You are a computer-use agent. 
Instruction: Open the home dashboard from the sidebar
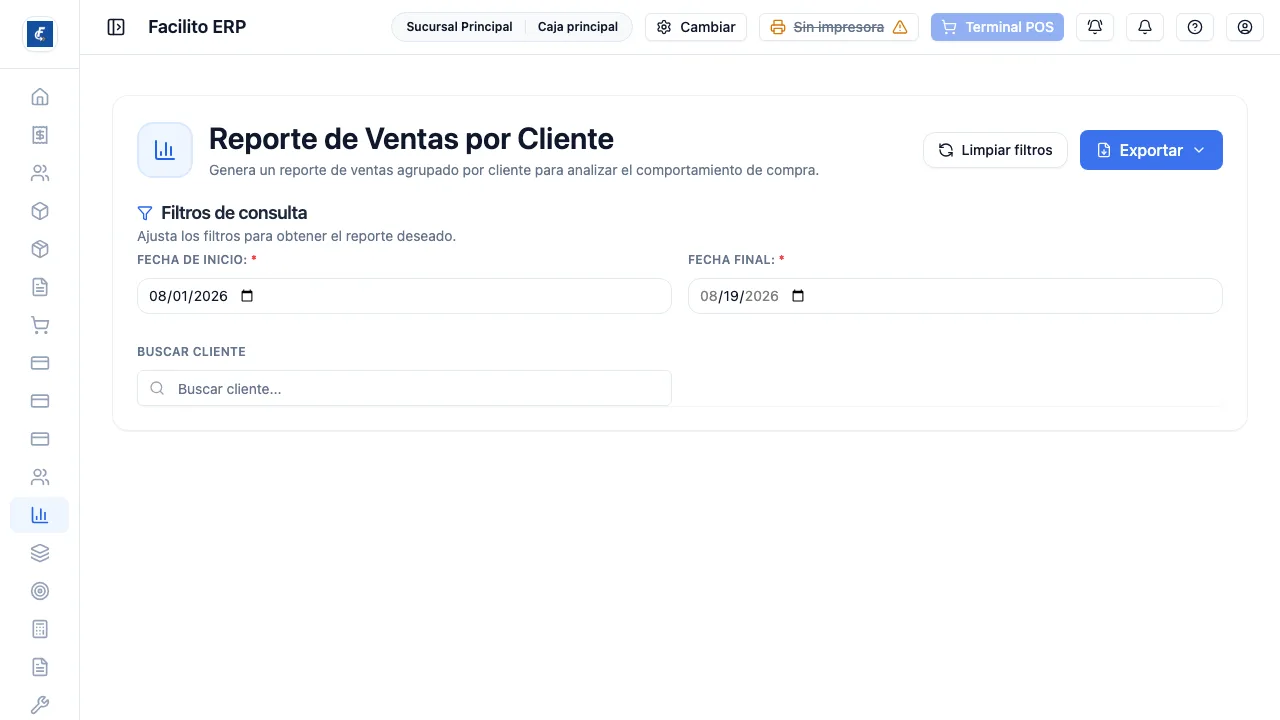pyautogui.click(x=40, y=97)
